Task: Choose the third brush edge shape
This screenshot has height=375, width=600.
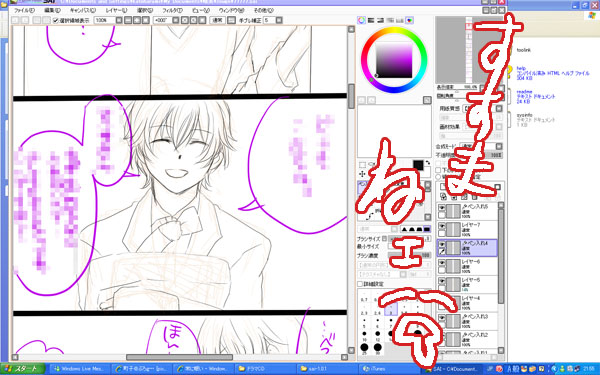Action: [x=419, y=229]
